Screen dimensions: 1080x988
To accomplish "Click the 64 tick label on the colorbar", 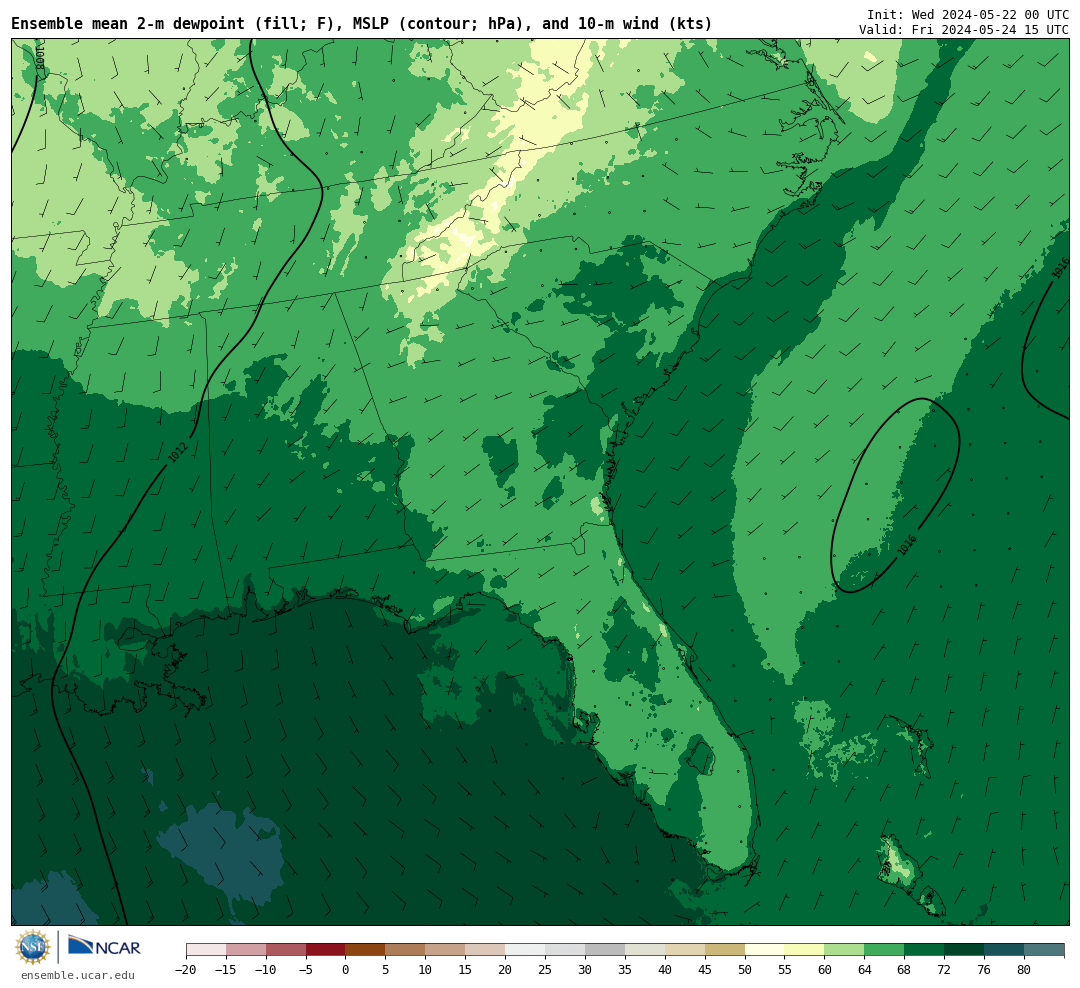I will [x=865, y=970].
